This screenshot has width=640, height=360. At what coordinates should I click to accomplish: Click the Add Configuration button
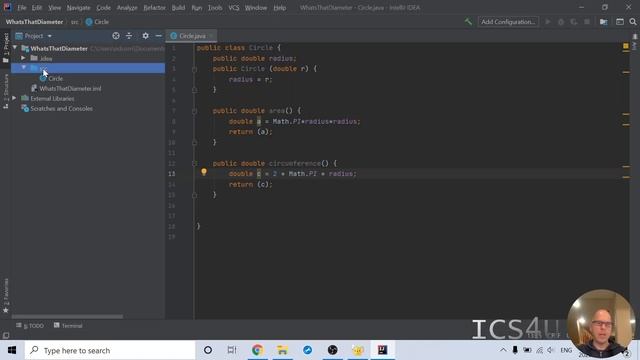(x=508, y=22)
